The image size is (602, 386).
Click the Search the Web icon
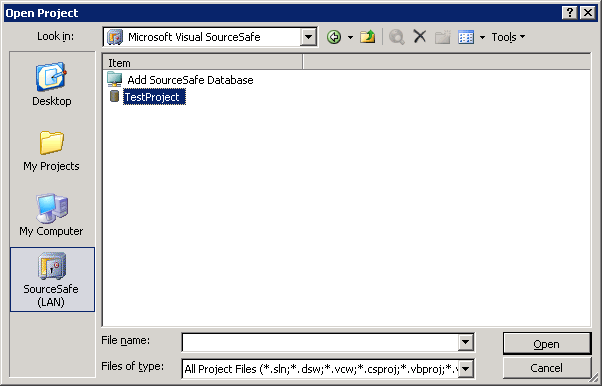pos(397,37)
